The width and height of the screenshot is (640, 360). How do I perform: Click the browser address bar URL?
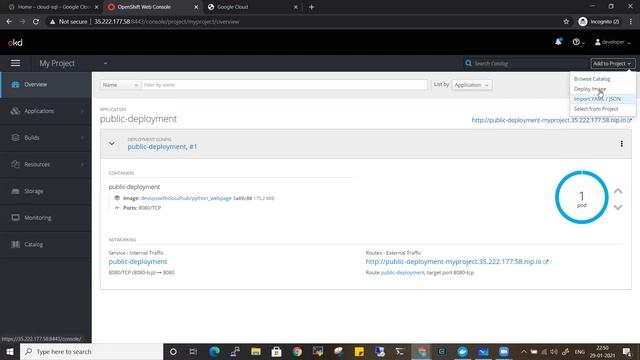[167, 22]
